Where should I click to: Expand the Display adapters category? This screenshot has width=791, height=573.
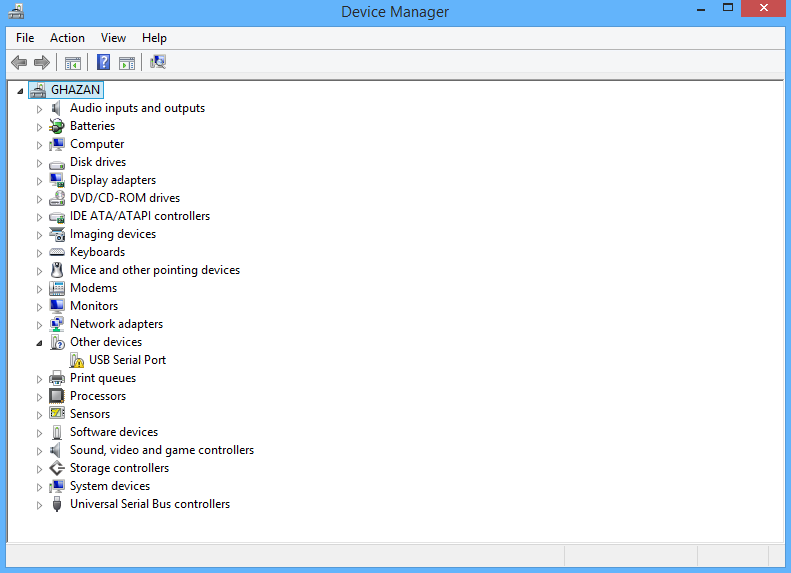(x=40, y=181)
